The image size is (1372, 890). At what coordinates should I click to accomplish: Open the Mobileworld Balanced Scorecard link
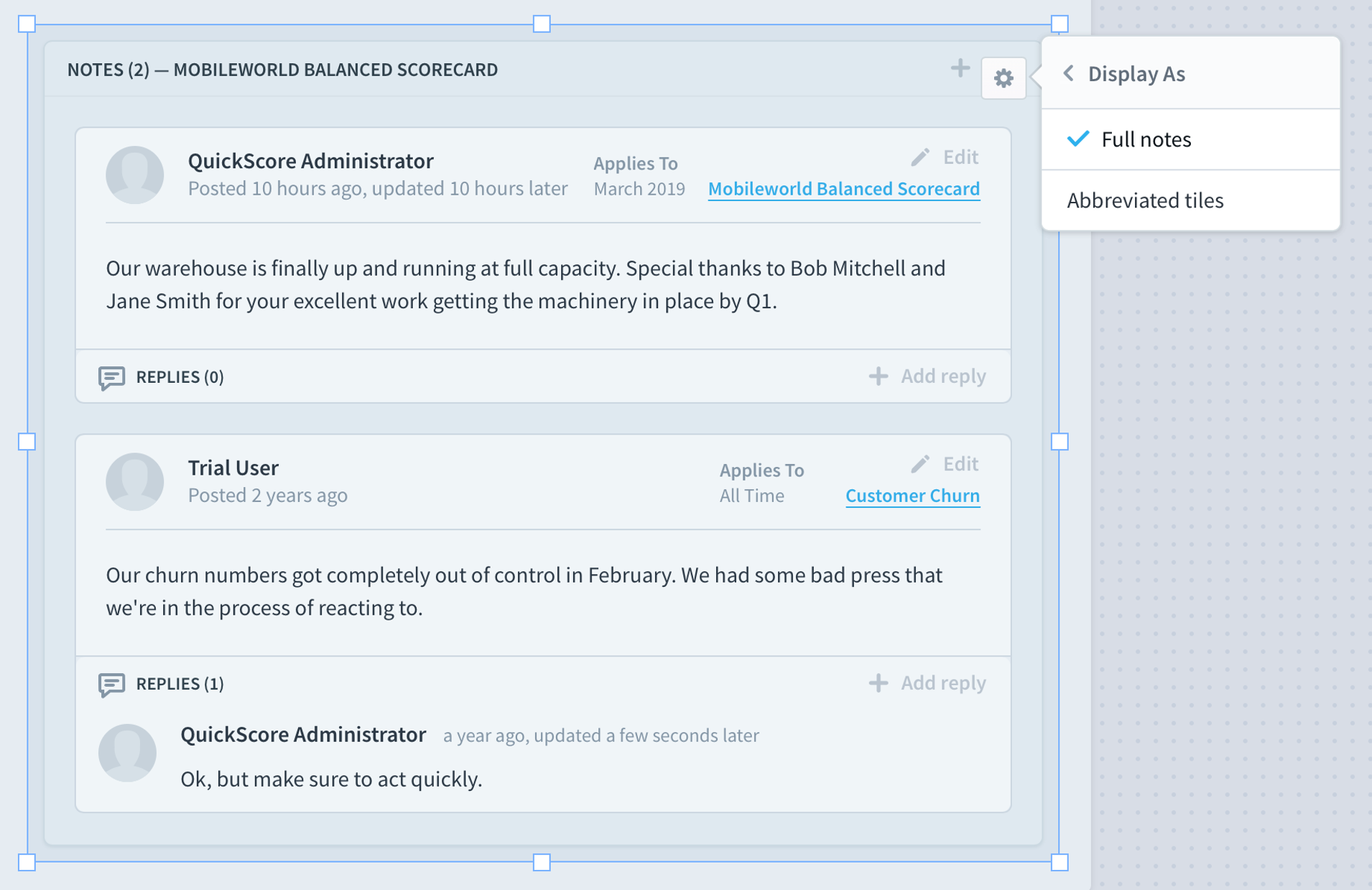[844, 189]
